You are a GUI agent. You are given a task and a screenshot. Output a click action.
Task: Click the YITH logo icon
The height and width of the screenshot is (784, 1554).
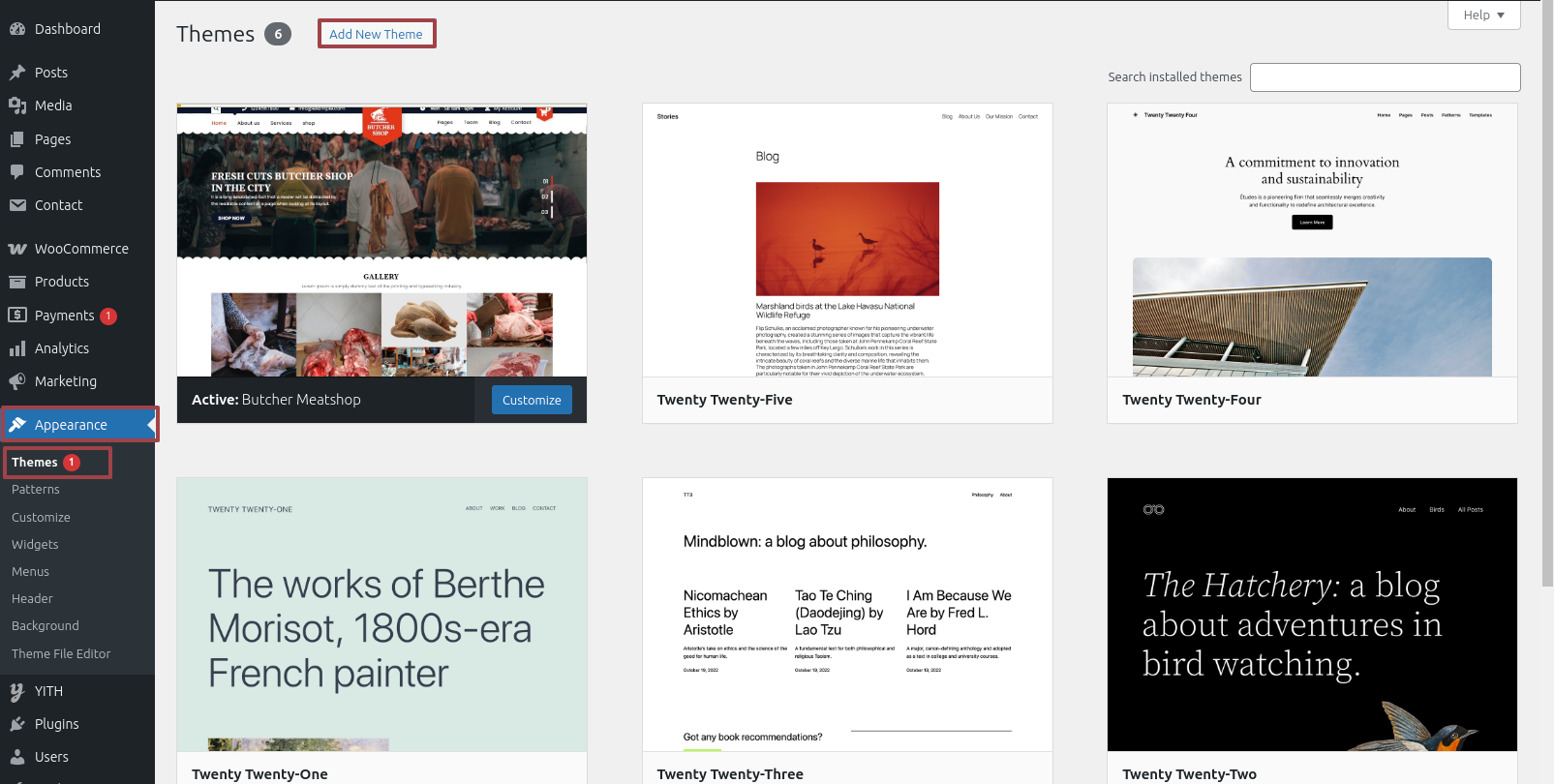point(17,691)
